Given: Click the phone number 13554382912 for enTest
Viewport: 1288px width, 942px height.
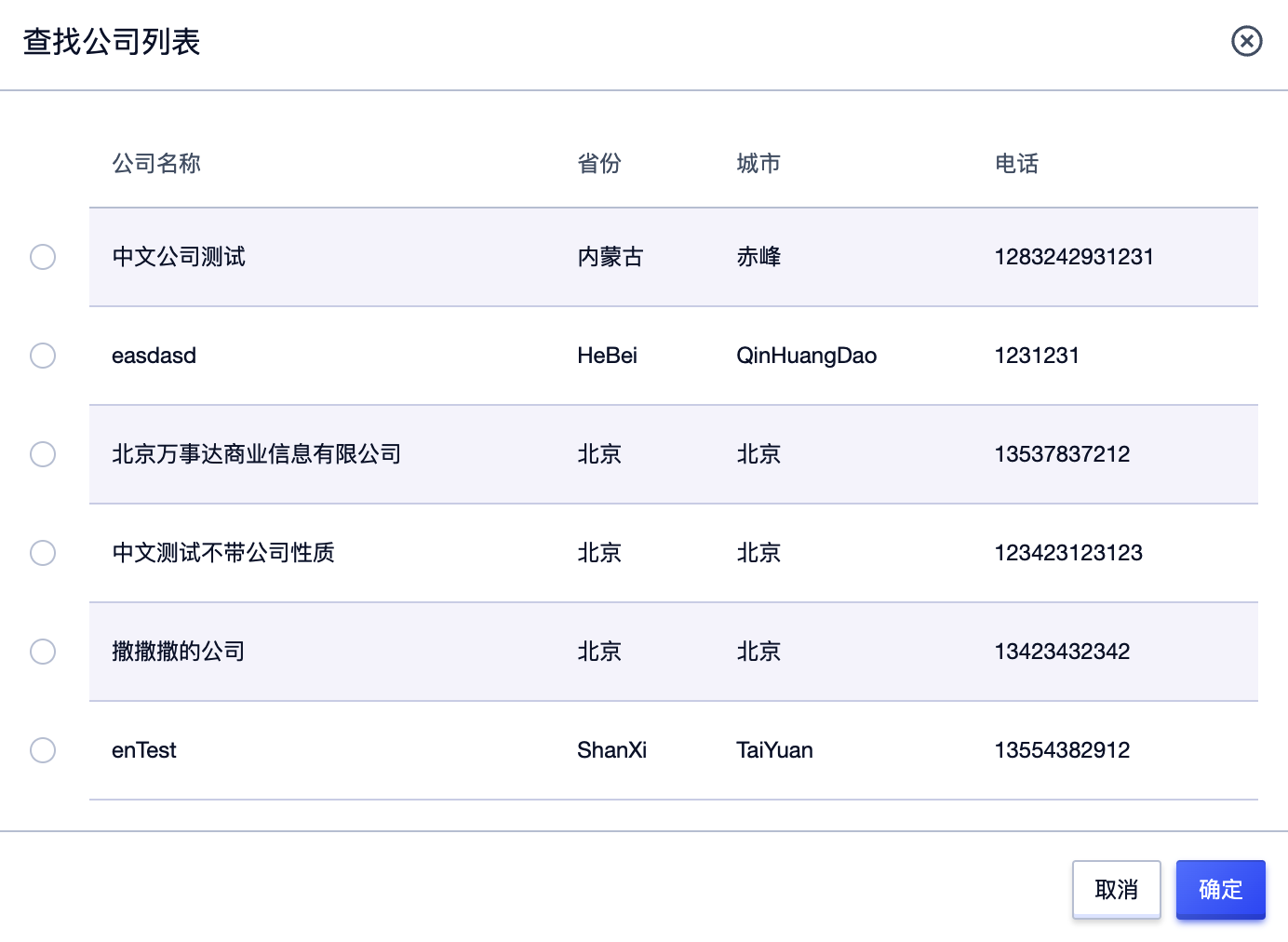Looking at the screenshot, I should tap(1062, 750).
